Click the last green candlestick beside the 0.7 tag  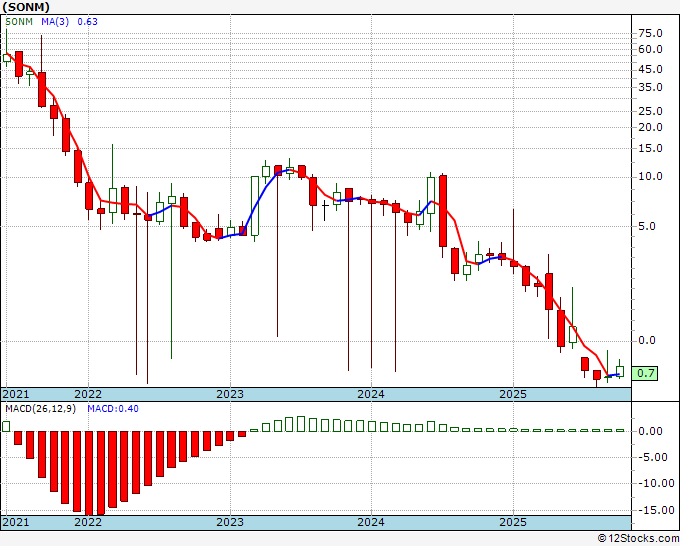620,371
